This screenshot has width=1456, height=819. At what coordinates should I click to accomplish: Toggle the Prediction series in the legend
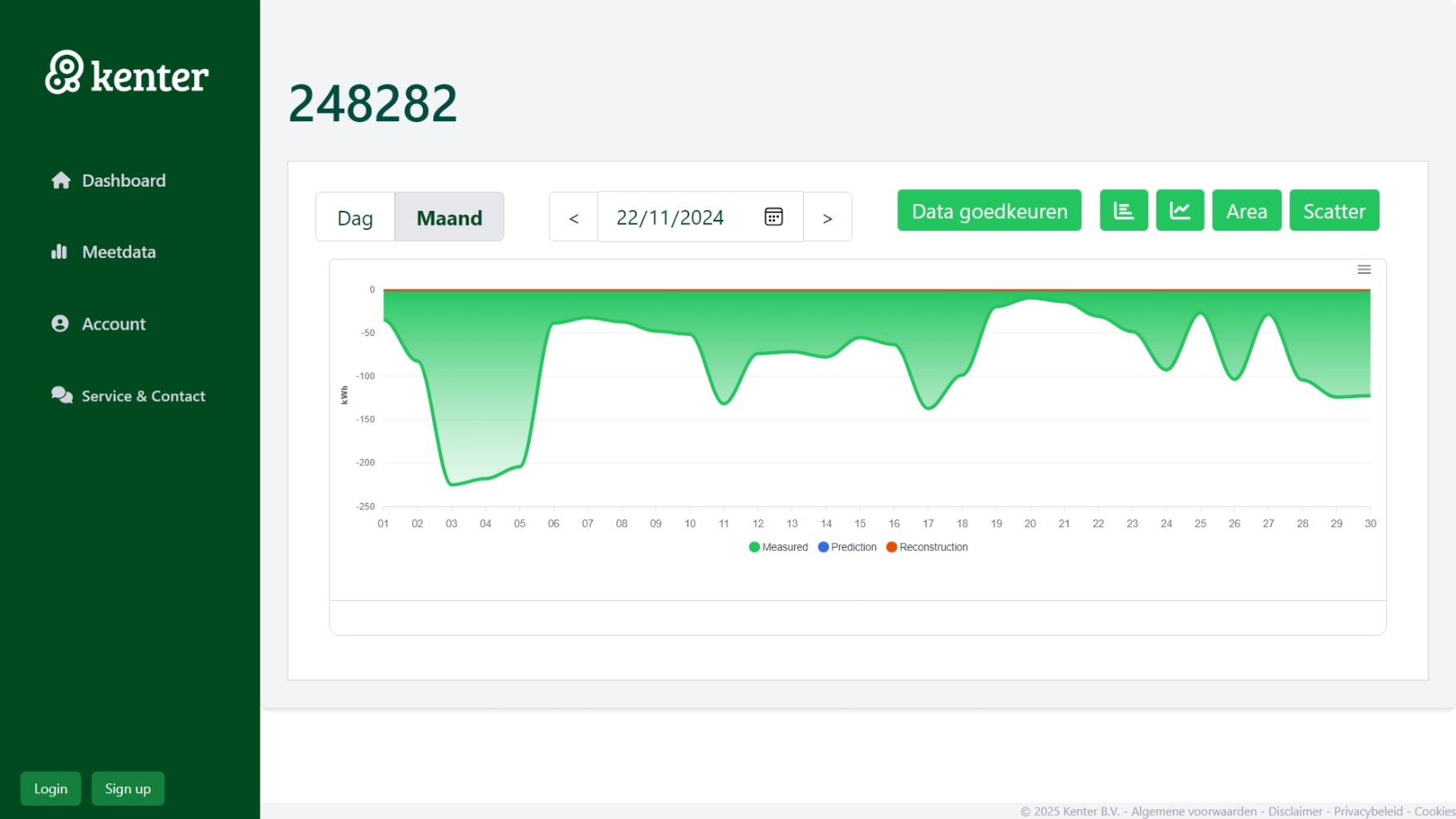[846, 547]
